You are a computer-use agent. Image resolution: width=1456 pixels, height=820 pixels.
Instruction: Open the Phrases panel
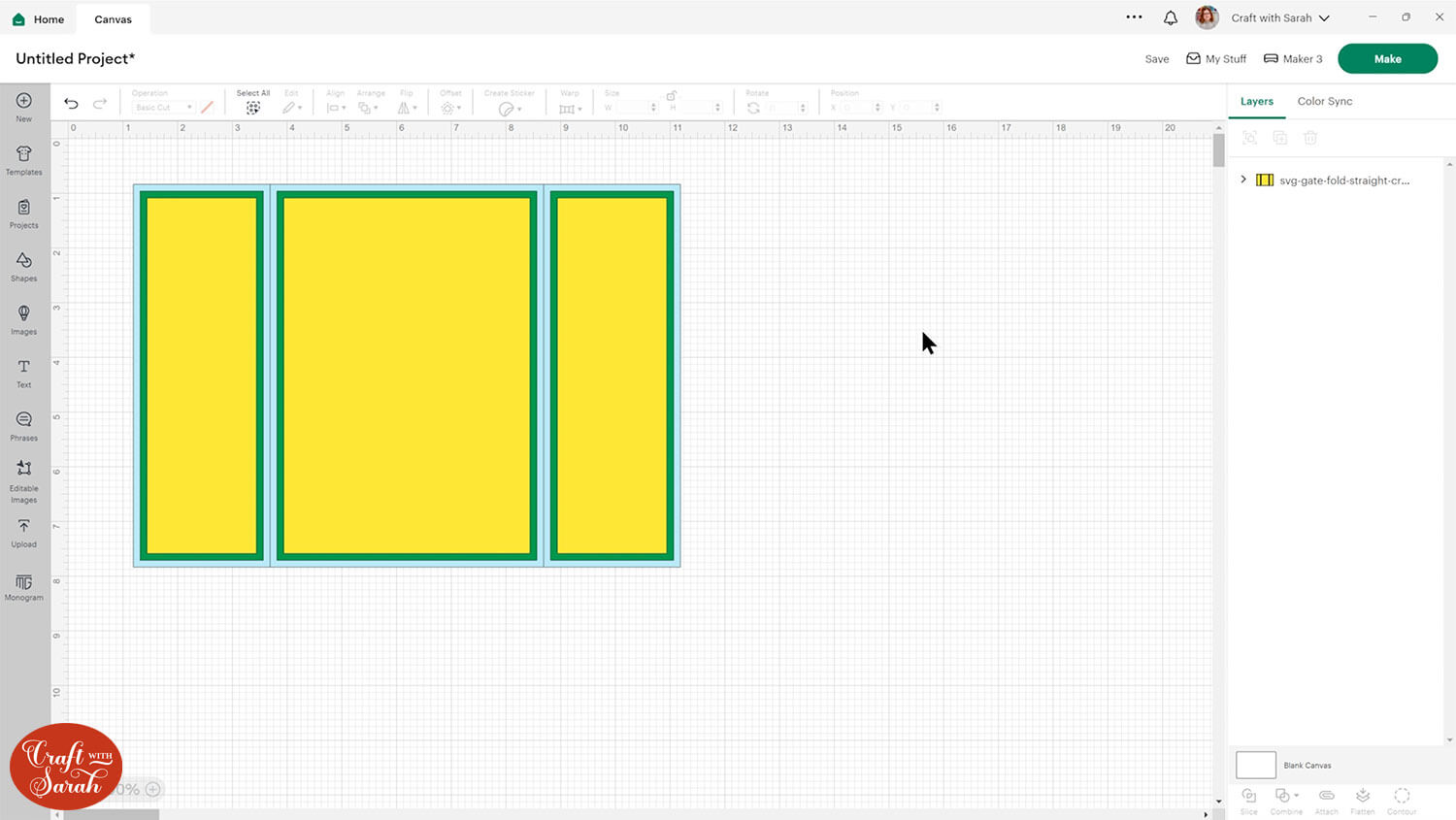[x=24, y=426]
